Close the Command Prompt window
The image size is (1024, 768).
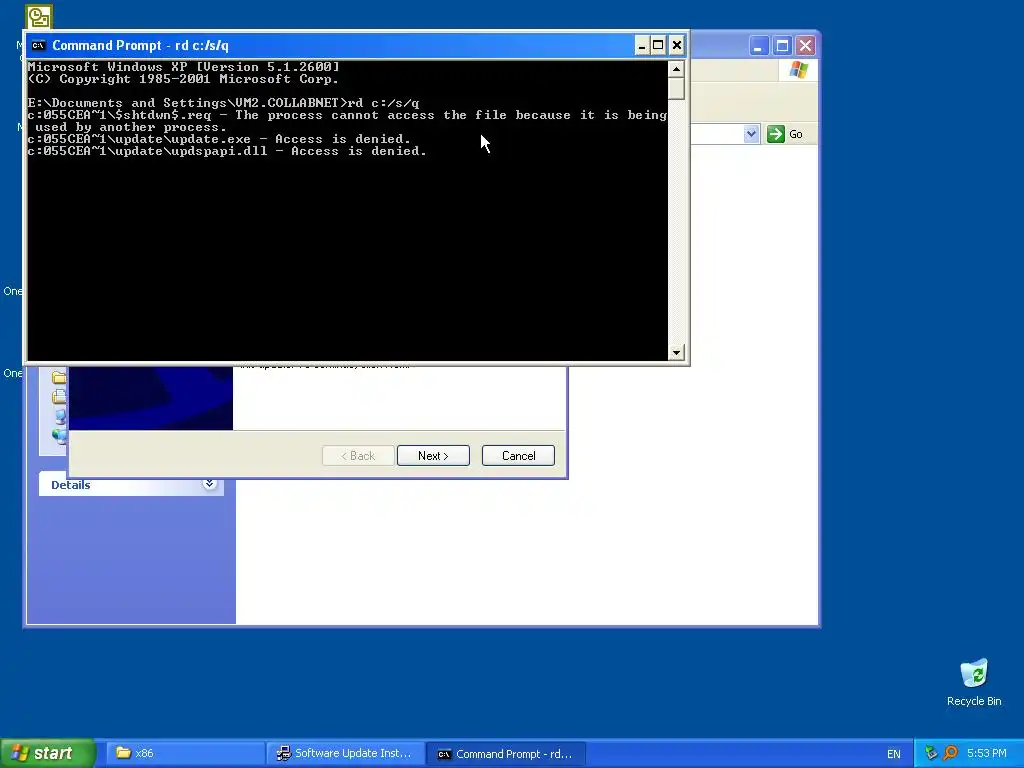(677, 45)
